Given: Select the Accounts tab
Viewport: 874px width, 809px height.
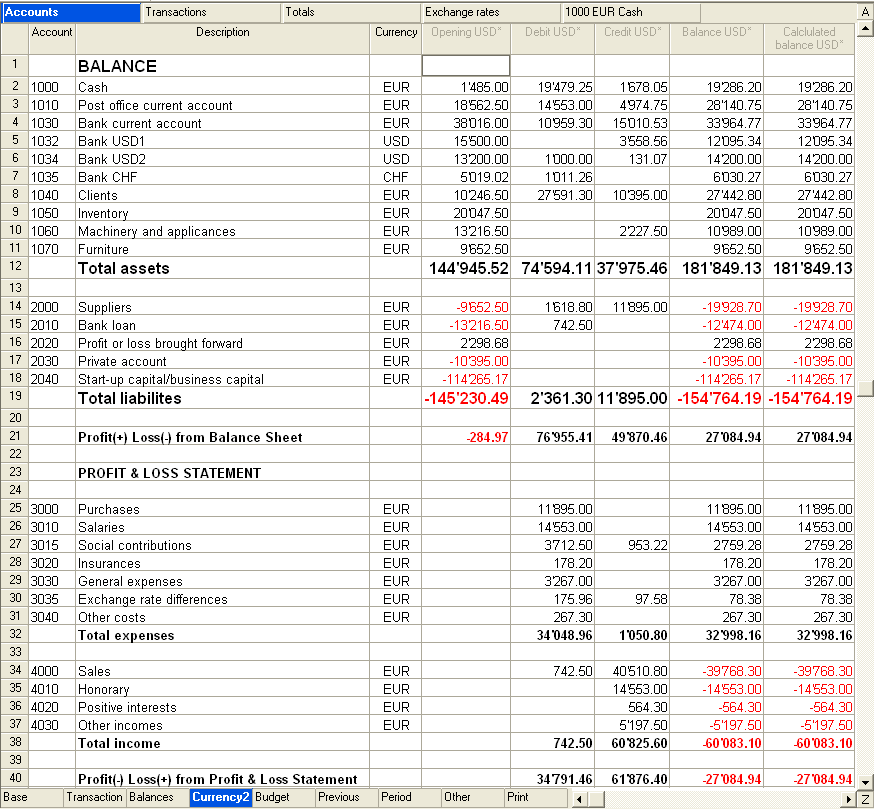Looking at the screenshot, I should click(x=71, y=12).
